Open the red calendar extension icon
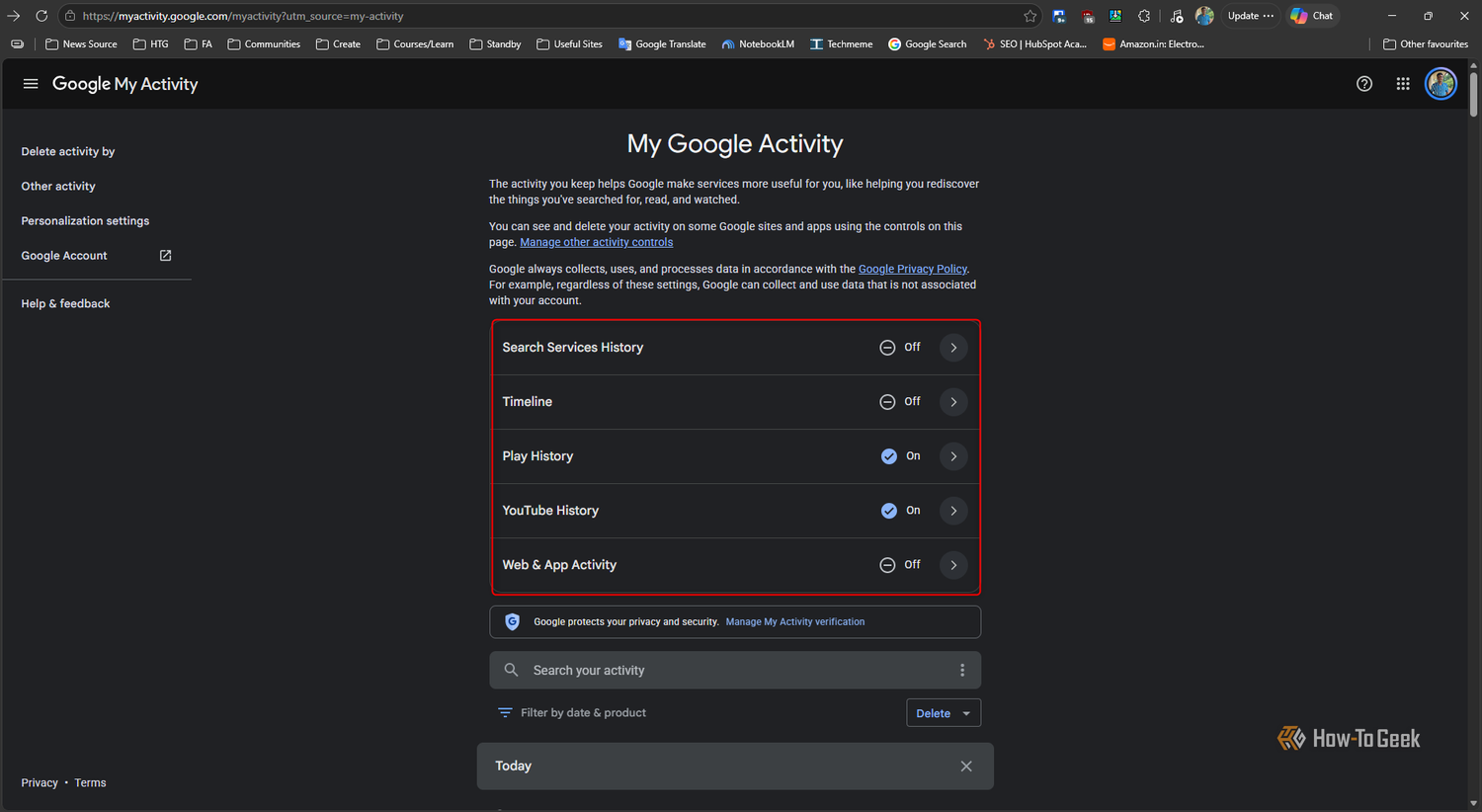Screen dimensions: 1482x812 tap(1088, 16)
